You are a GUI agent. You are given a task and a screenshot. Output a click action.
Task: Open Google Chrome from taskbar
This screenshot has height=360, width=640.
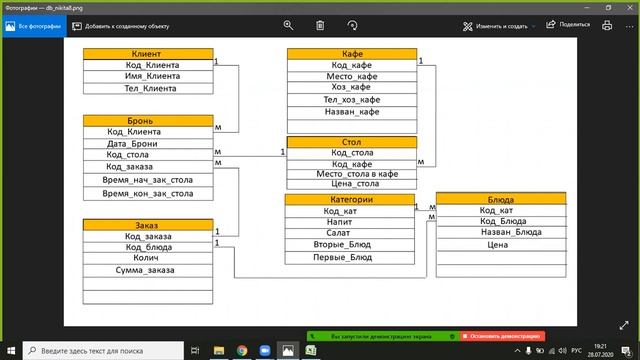pos(242,351)
